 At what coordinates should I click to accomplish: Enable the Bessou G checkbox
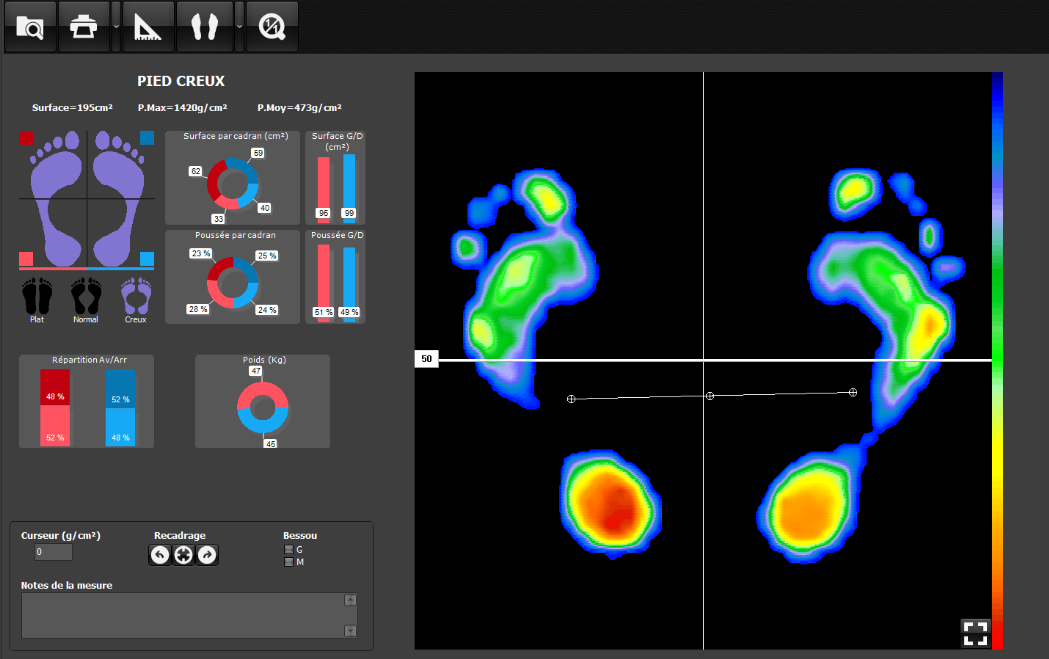289,549
